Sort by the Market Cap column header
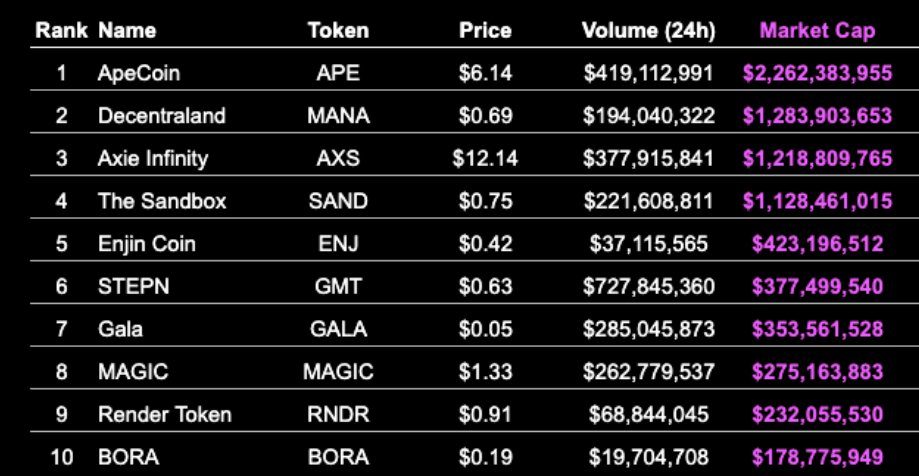The width and height of the screenshot is (919, 476). (817, 30)
